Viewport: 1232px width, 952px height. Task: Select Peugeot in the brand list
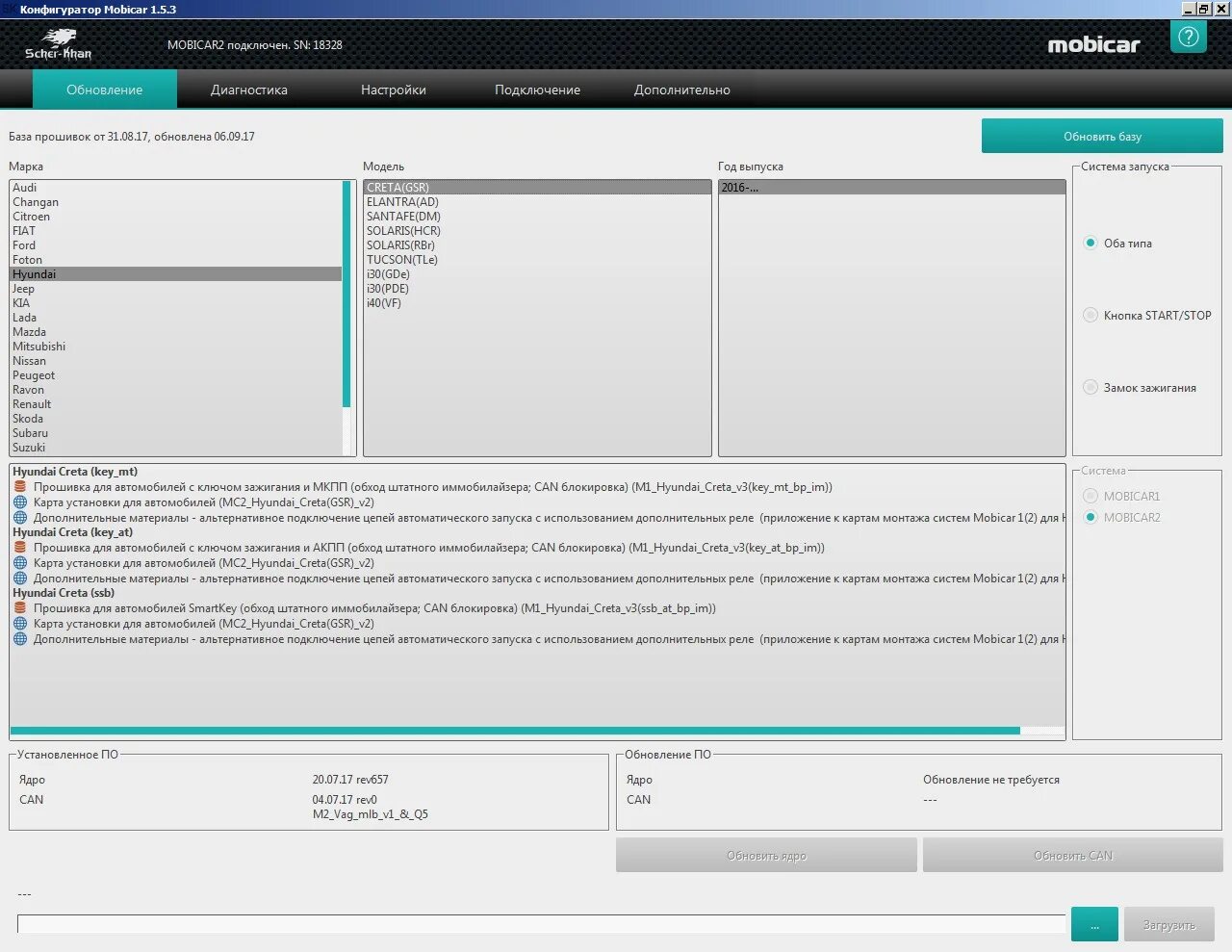[176, 375]
